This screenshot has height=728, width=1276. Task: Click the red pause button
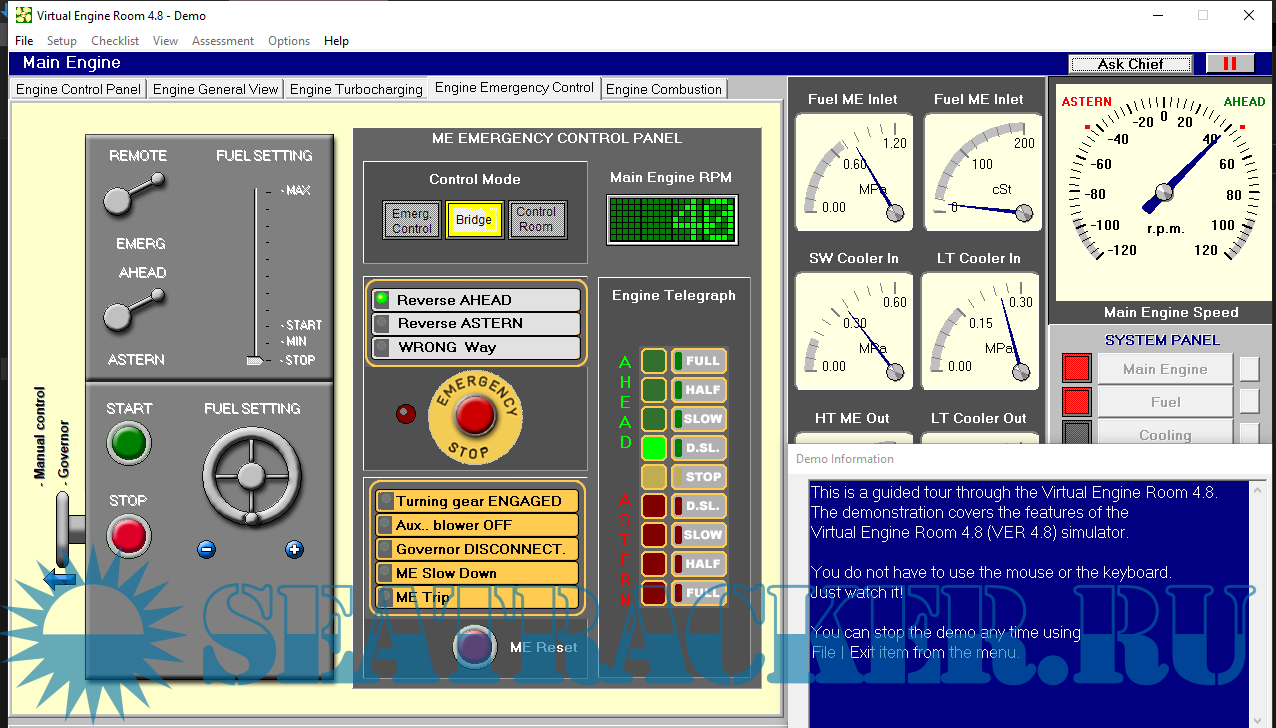click(1229, 64)
